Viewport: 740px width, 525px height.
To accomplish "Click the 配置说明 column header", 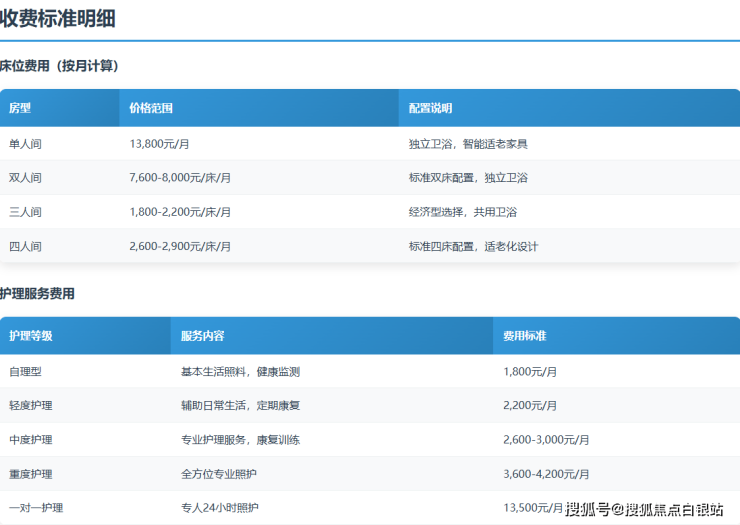I will (430, 108).
